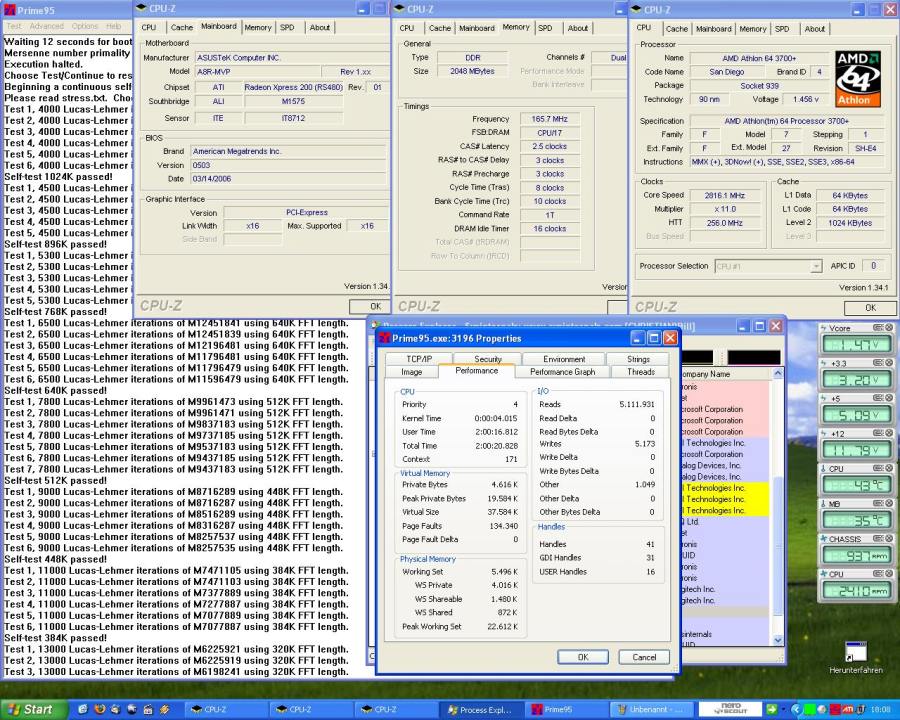
Task: Launch Internet Explorer from quick launch
Action: click(83, 709)
